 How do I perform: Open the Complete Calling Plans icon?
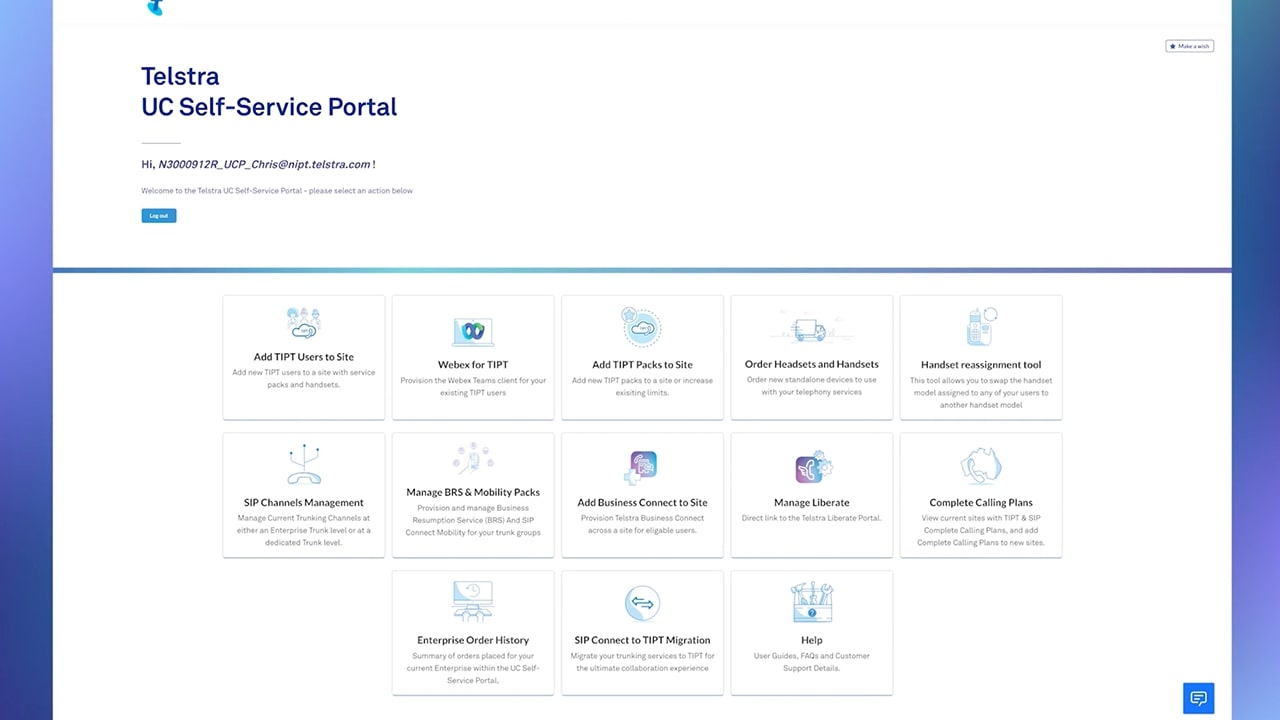point(981,466)
